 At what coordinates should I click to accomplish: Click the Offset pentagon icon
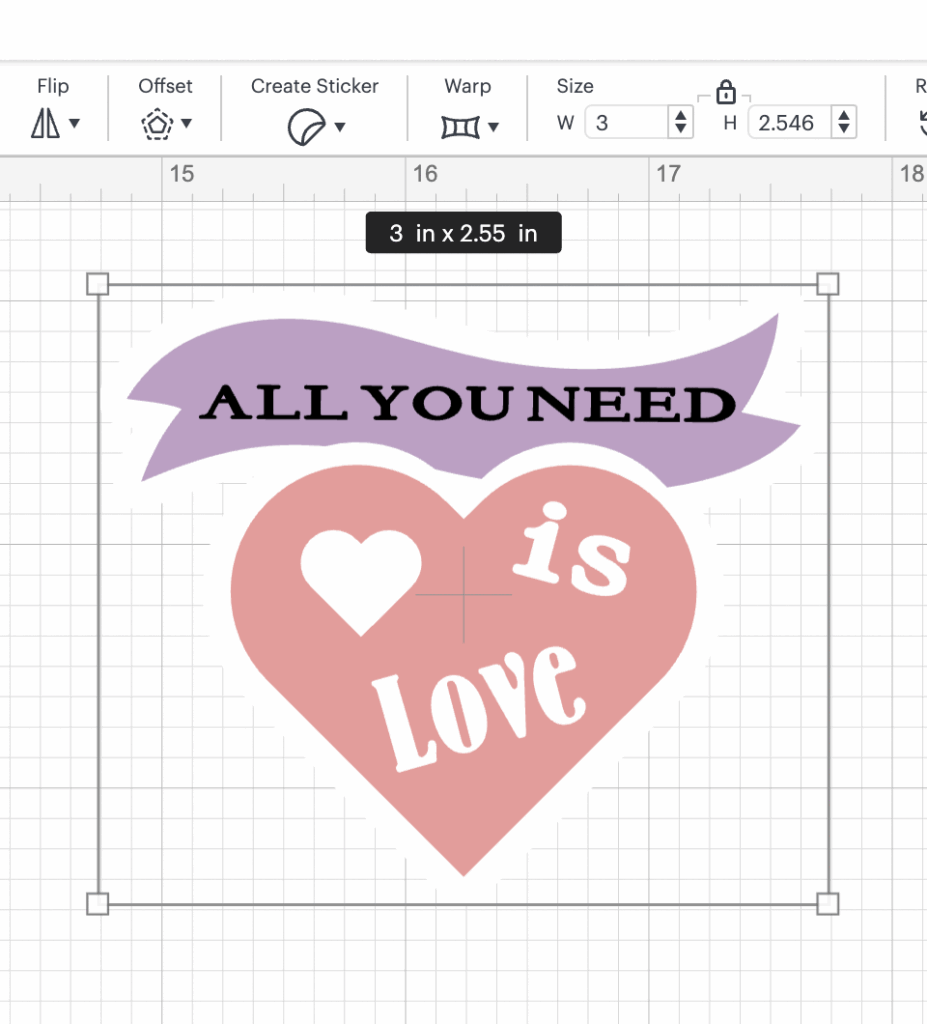pos(157,125)
